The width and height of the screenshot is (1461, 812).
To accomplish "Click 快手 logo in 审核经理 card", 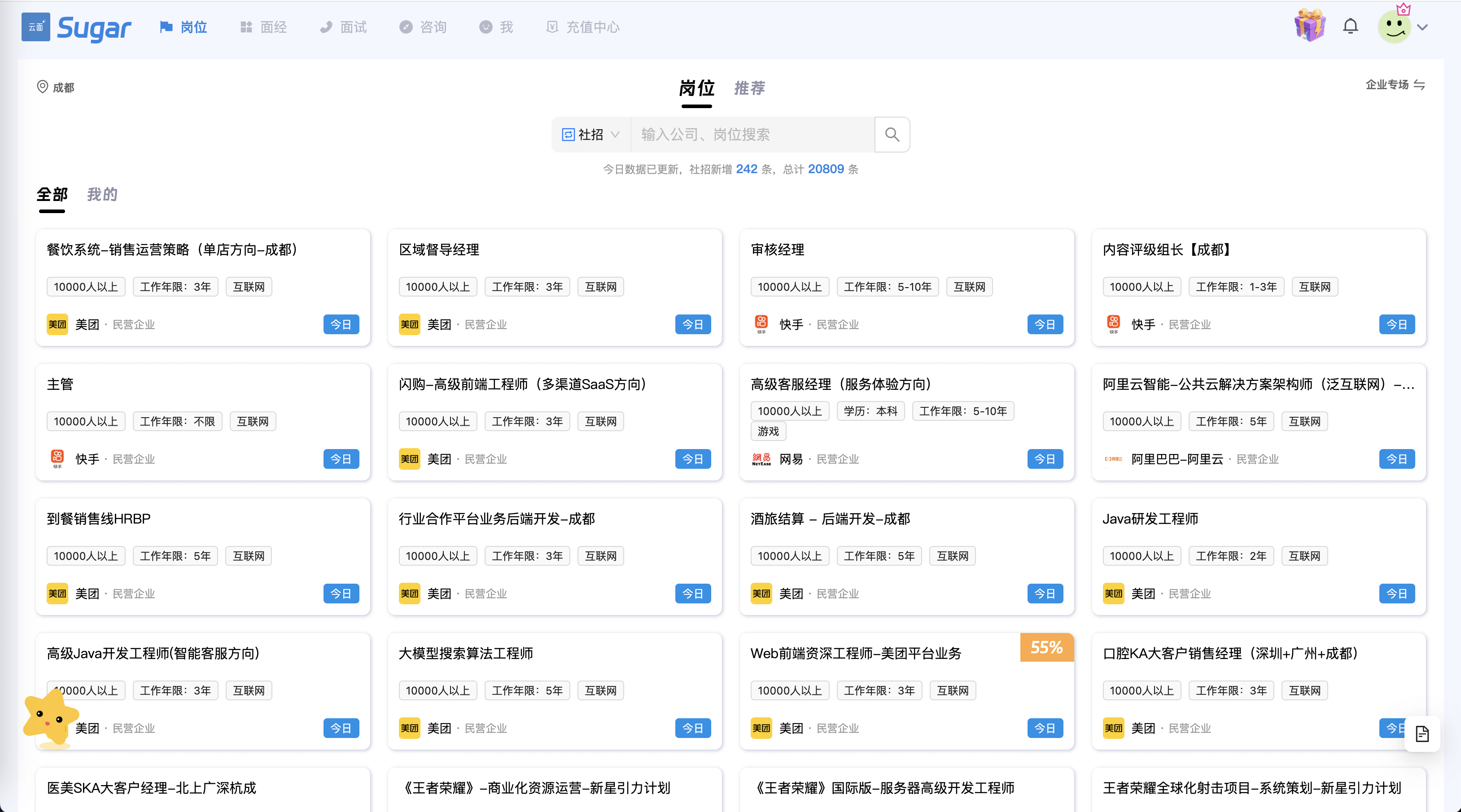I will coord(761,324).
